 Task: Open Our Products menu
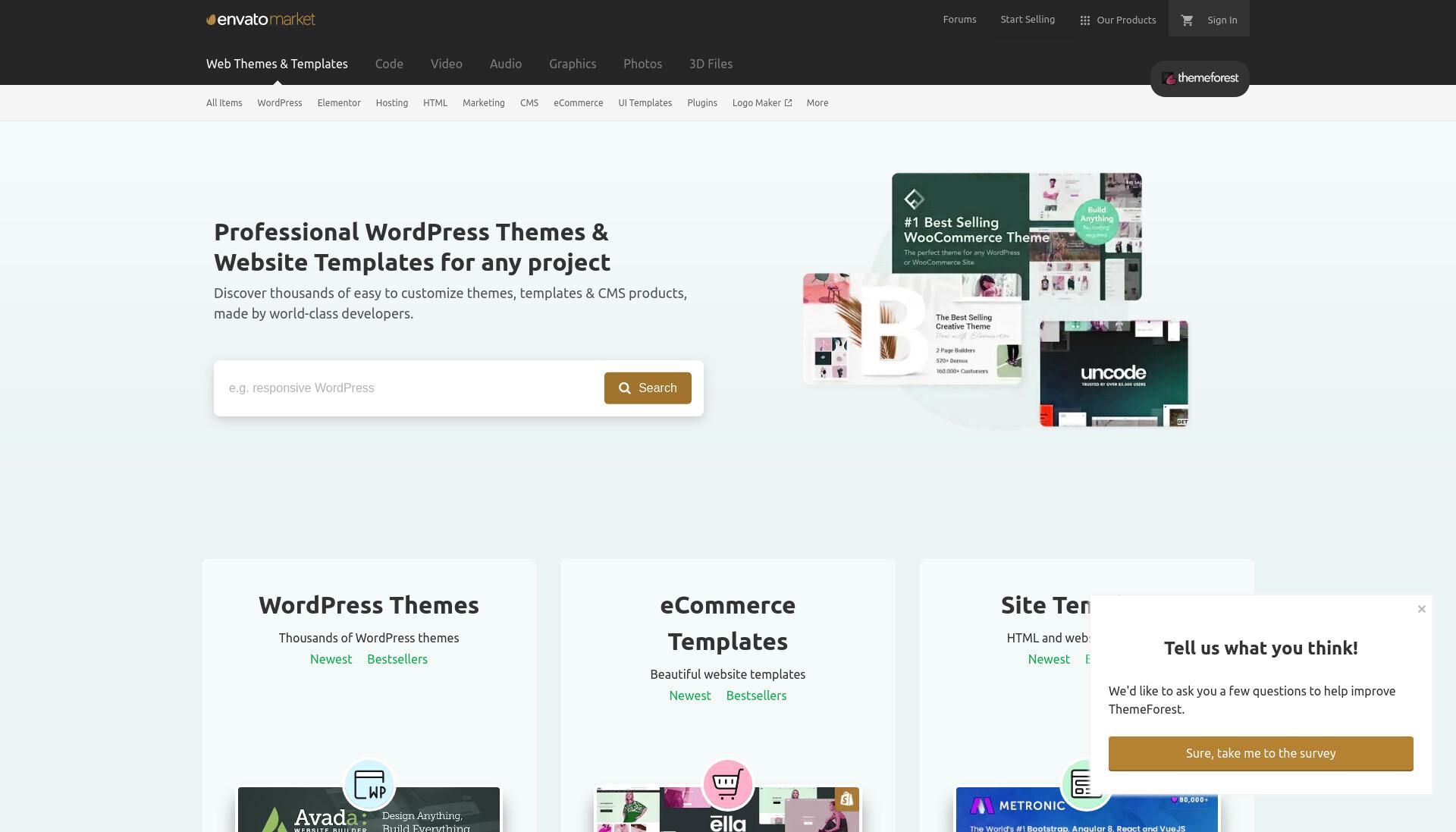1118,20
